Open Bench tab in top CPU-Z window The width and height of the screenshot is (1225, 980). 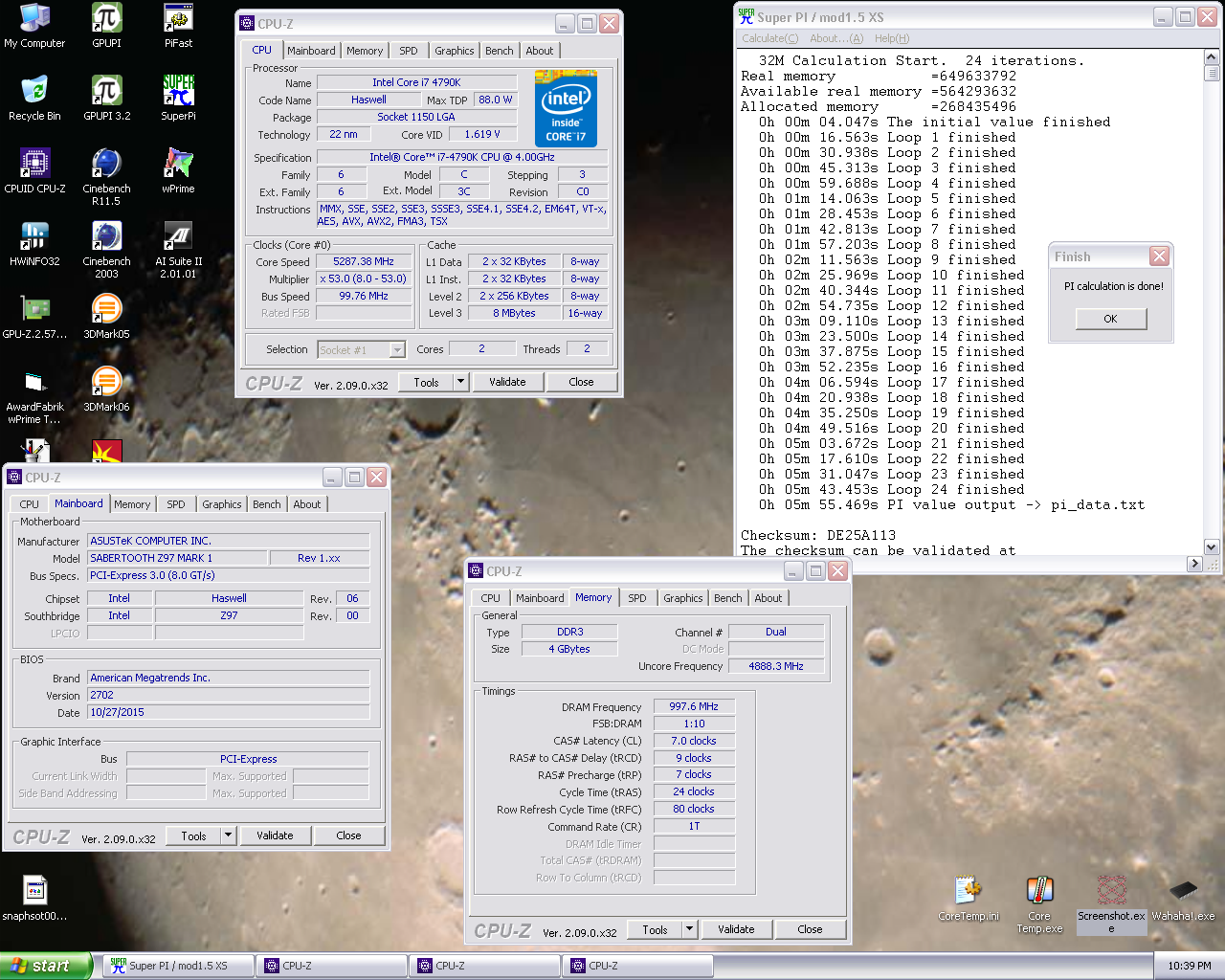pyautogui.click(x=500, y=51)
